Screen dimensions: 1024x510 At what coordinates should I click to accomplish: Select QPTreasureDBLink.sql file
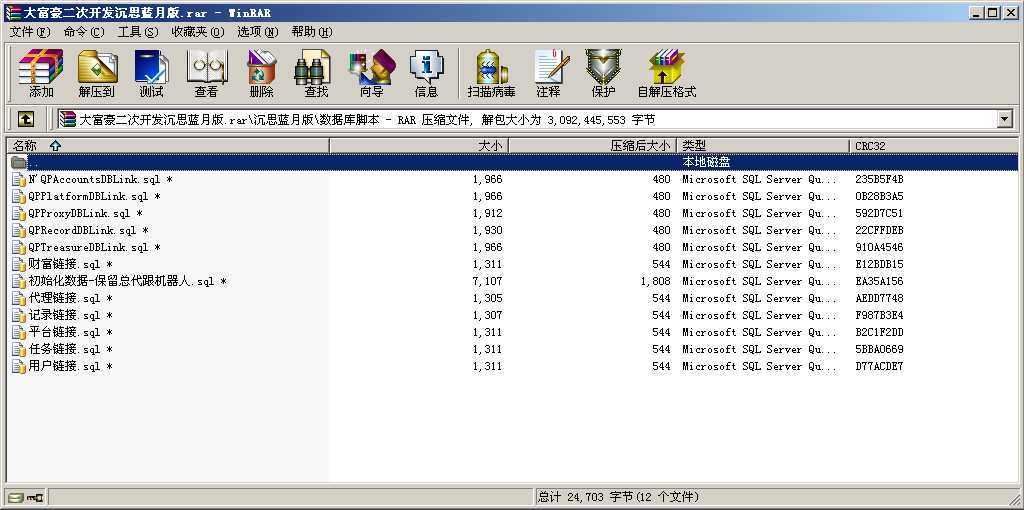point(94,247)
